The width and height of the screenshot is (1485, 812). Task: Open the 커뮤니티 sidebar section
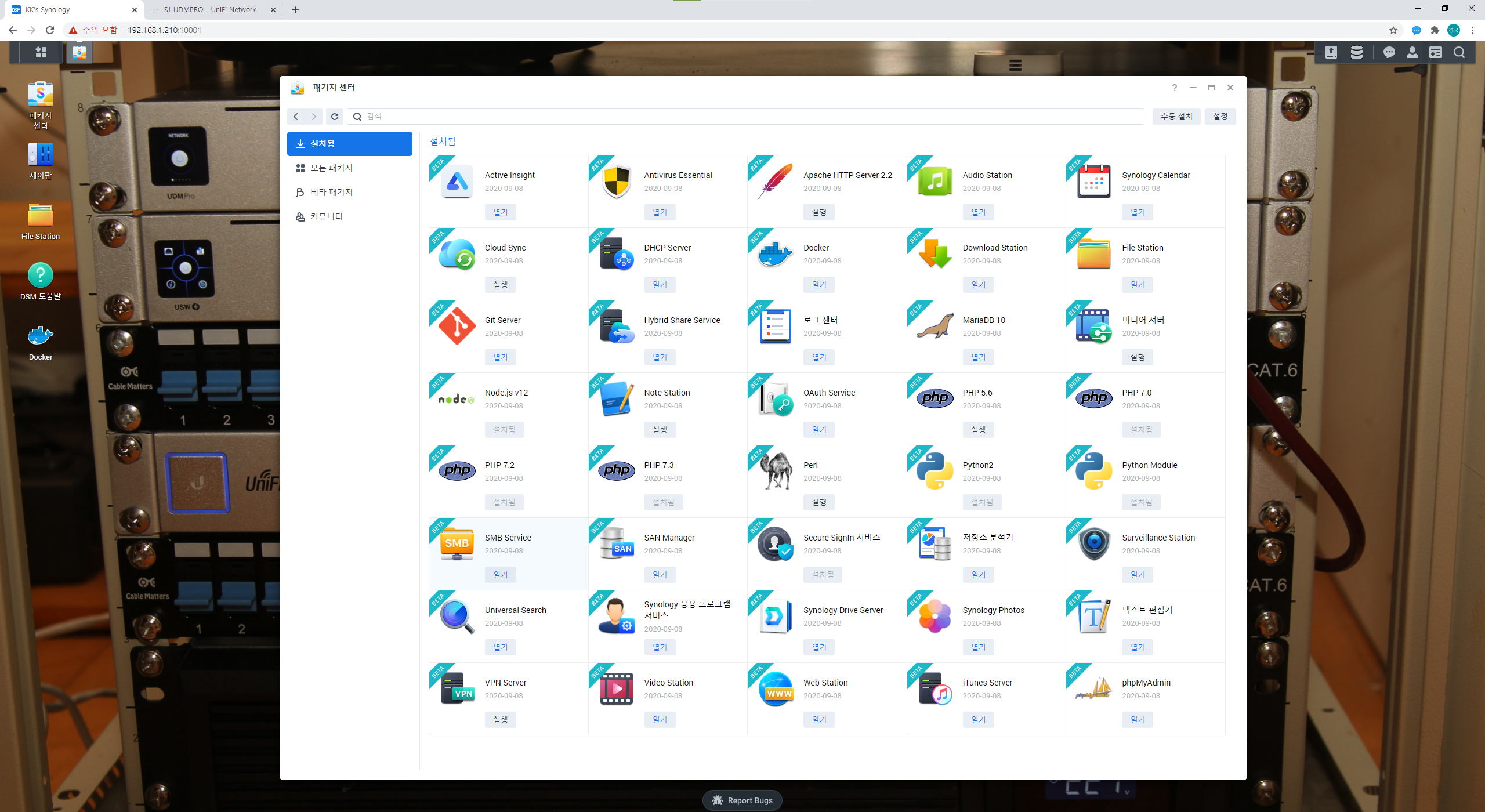coord(326,217)
